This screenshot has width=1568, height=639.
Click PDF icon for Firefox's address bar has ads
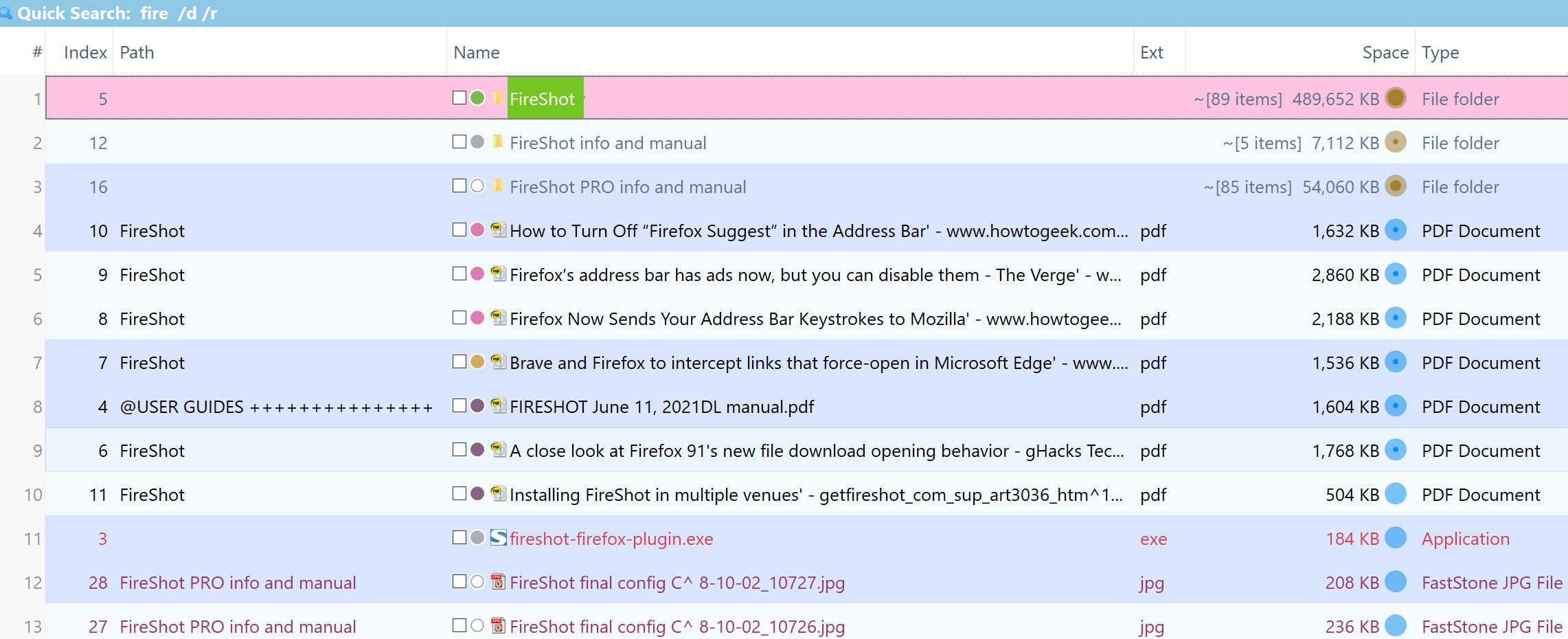point(499,274)
